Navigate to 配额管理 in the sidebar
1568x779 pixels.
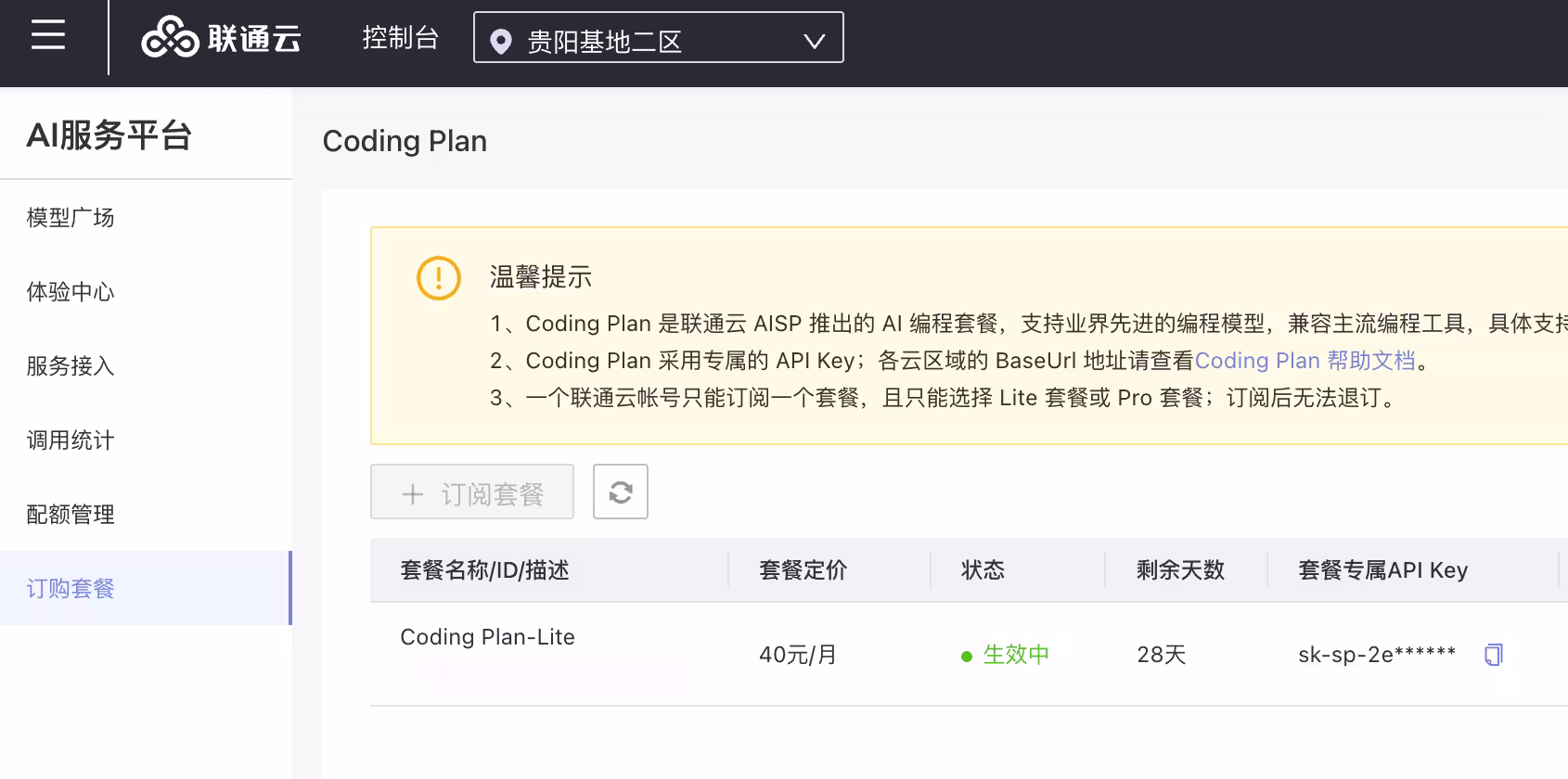[146, 514]
